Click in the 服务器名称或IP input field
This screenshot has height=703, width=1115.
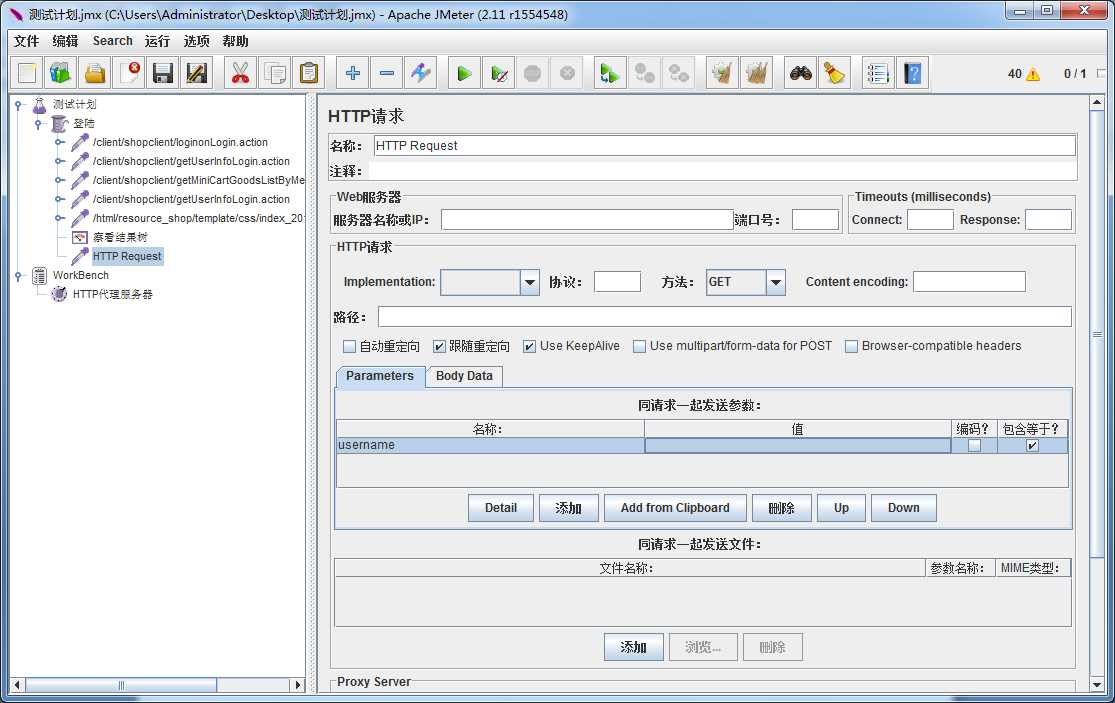[587, 220]
